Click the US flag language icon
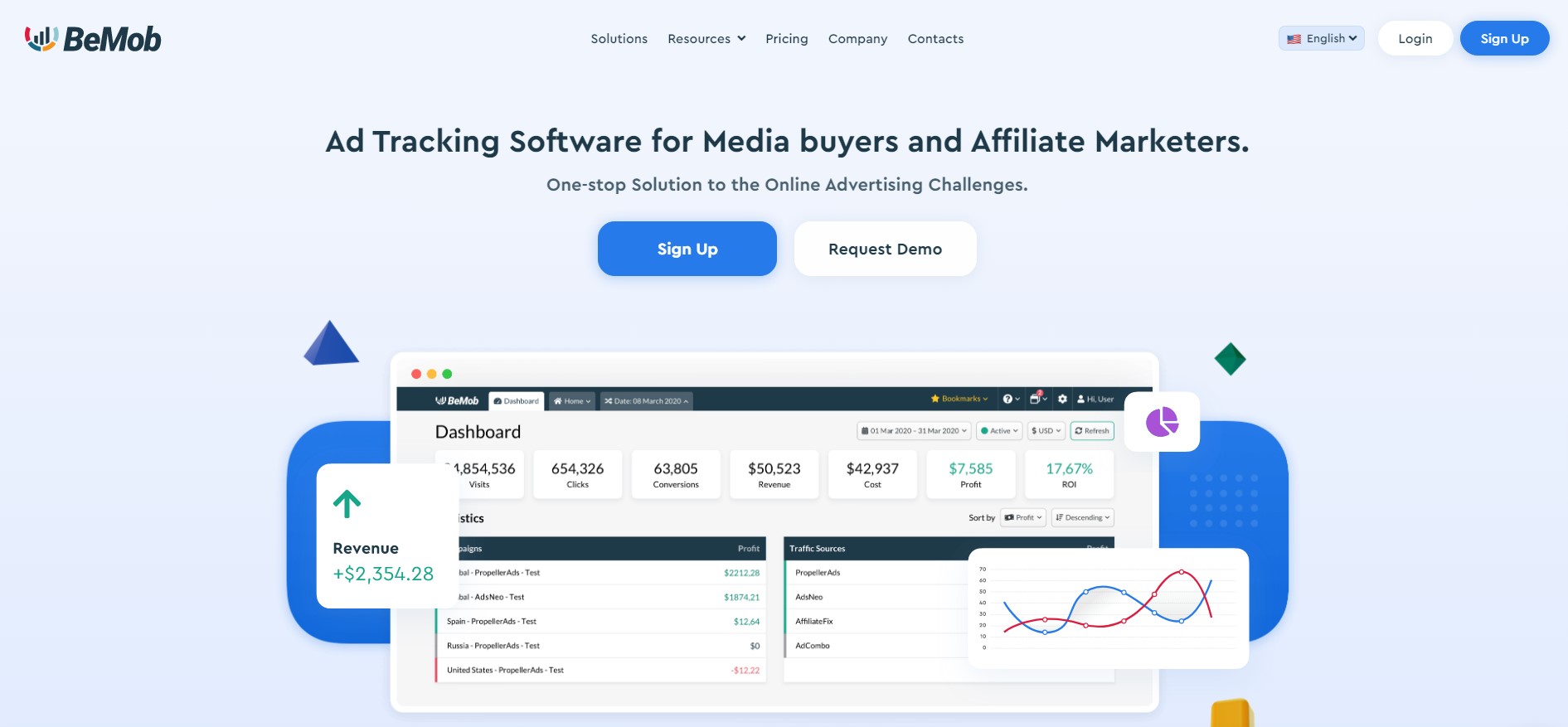Screen dimensions: 1568x727 [1294, 39]
